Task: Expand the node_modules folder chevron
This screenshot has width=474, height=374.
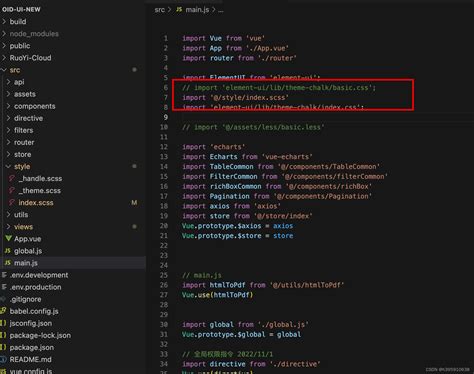Action: pyautogui.click(x=4, y=34)
